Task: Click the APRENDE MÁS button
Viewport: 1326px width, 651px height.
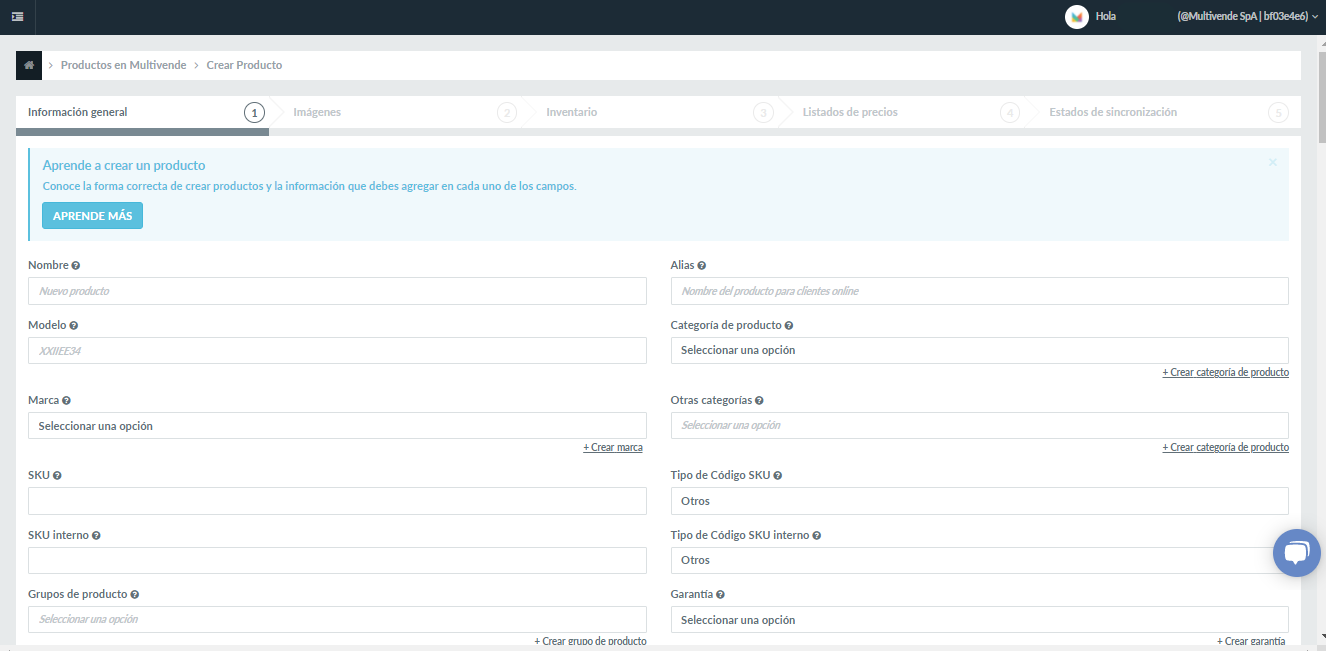Action: [x=92, y=216]
